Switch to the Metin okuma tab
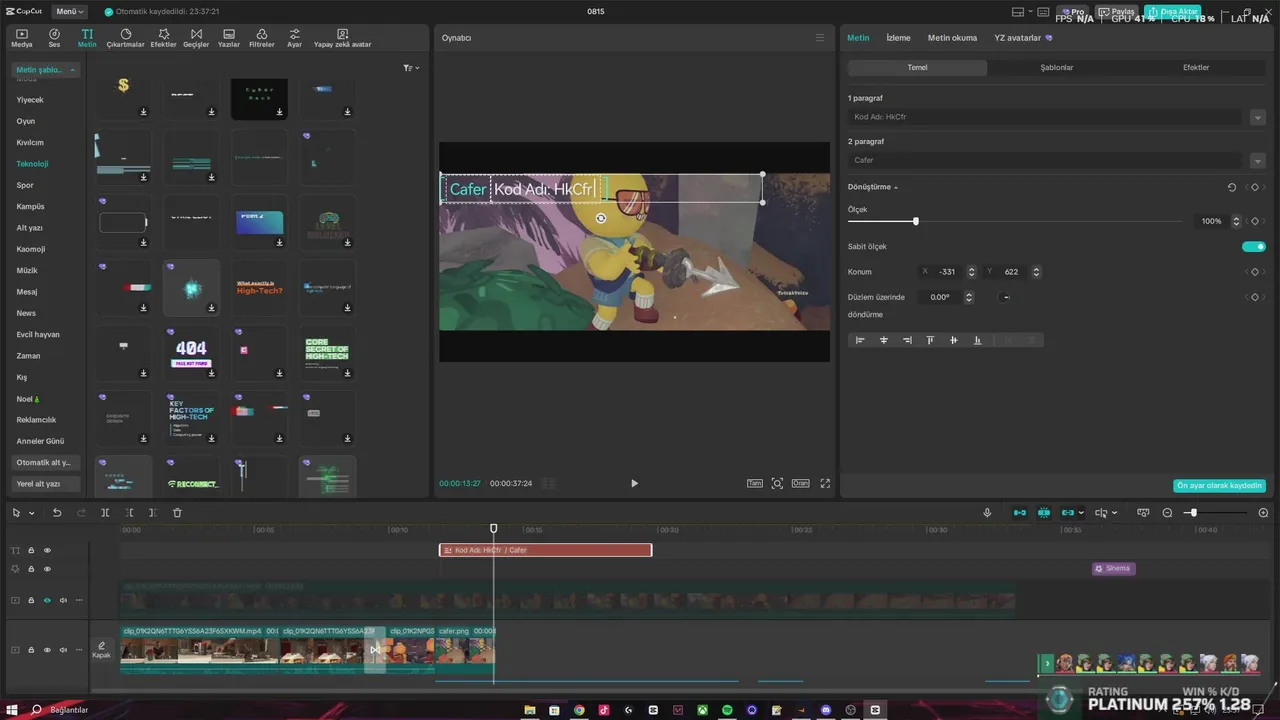Screen dimensions: 1280x720 [952, 38]
